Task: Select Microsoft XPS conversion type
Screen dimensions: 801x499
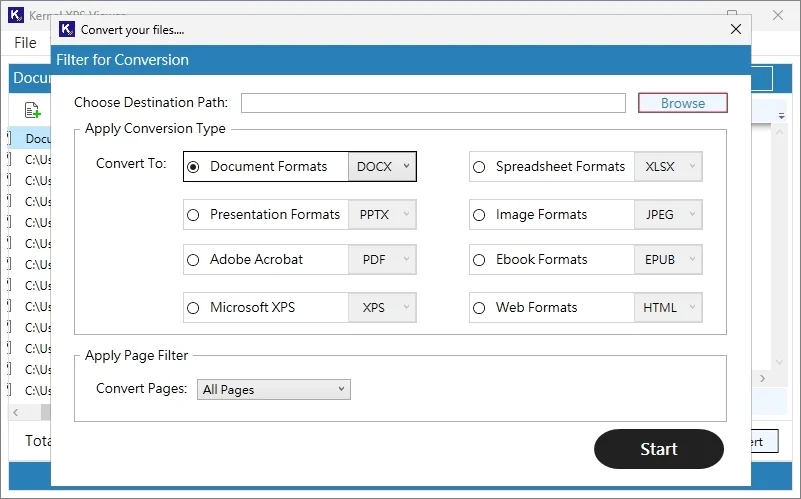Action: pos(193,308)
